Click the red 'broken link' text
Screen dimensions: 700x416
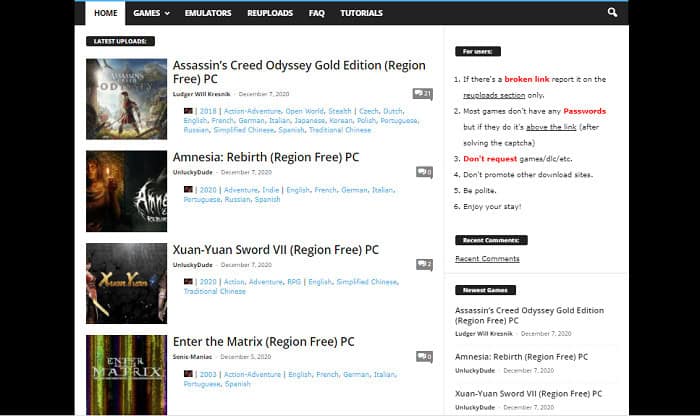527,79
